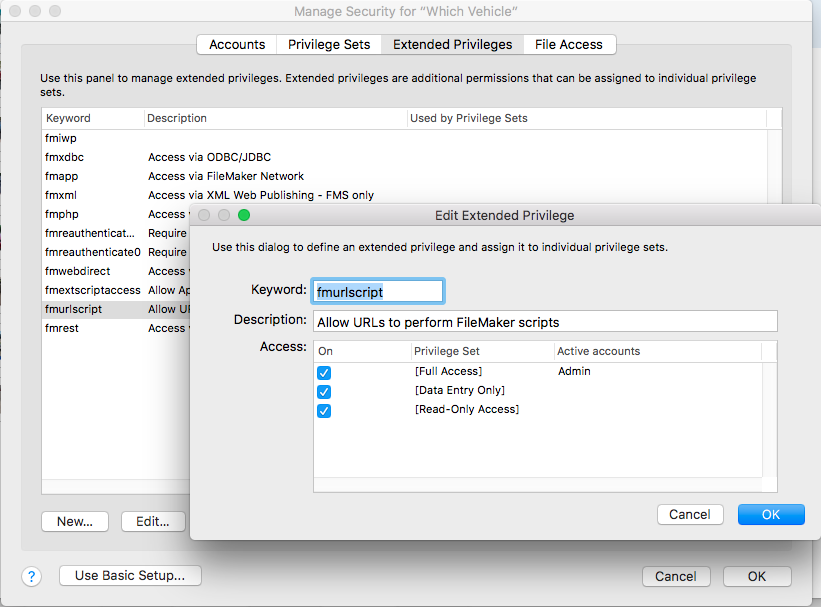Click the Edit... button
Image resolution: width=821 pixels, height=607 pixels.
coord(153,521)
